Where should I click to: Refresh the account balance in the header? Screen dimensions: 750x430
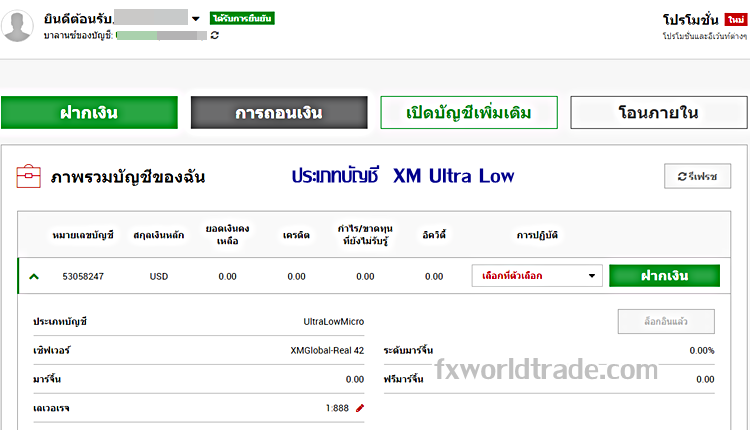pyautogui.click(x=214, y=35)
